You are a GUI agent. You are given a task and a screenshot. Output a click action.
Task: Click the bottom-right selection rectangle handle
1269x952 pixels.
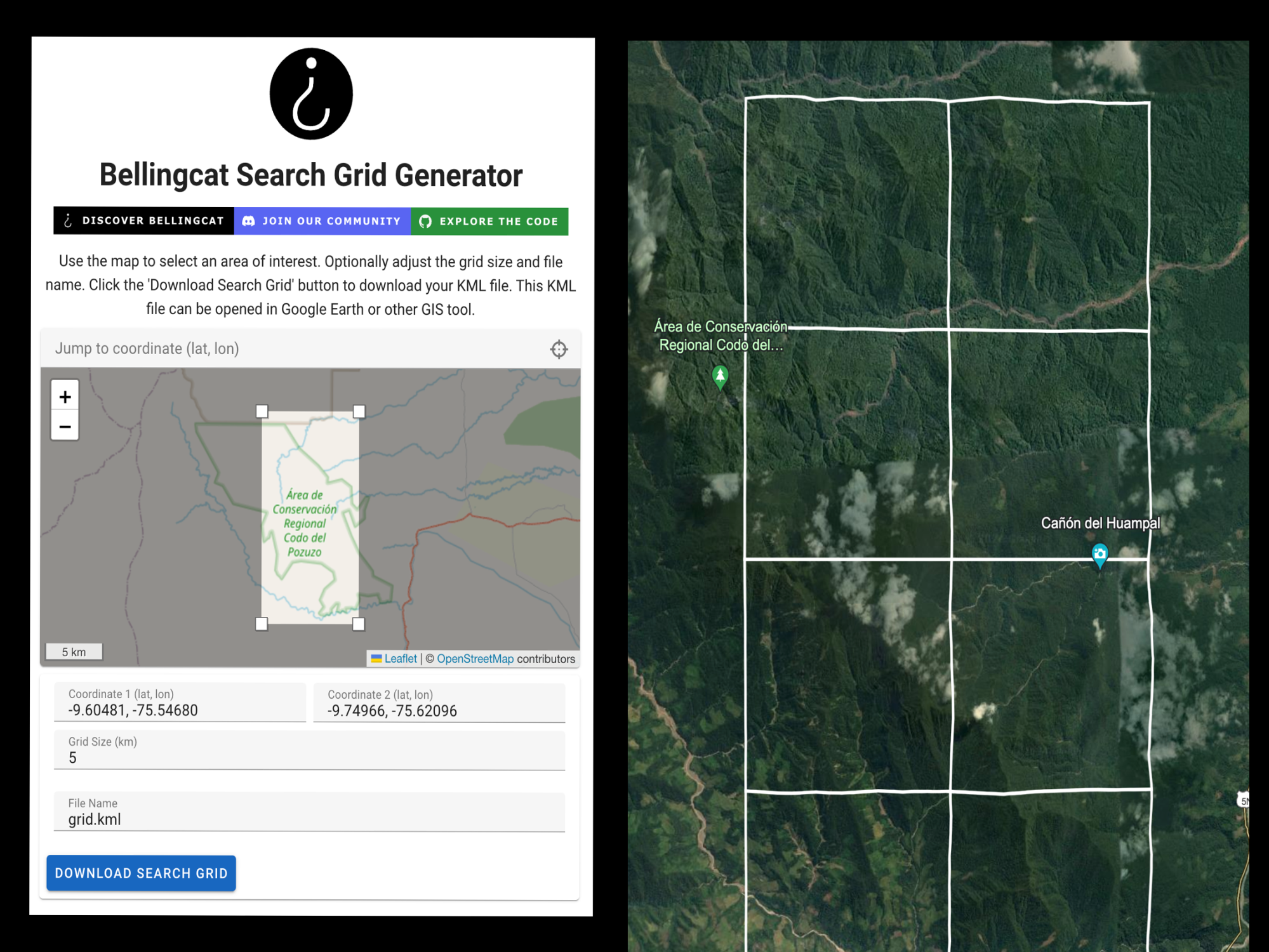(x=359, y=624)
